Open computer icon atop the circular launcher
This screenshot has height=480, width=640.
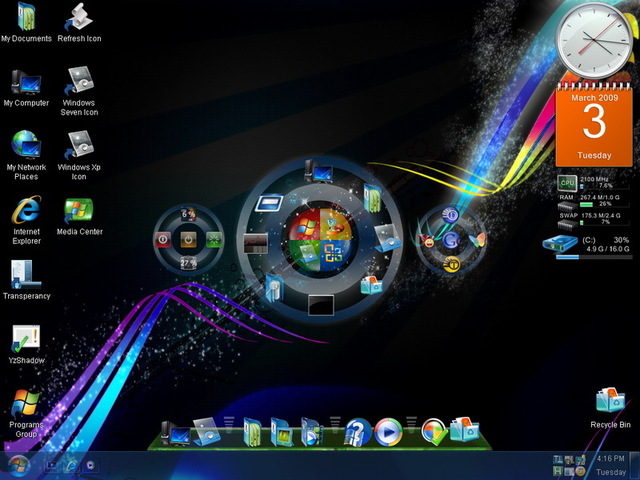[x=318, y=171]
